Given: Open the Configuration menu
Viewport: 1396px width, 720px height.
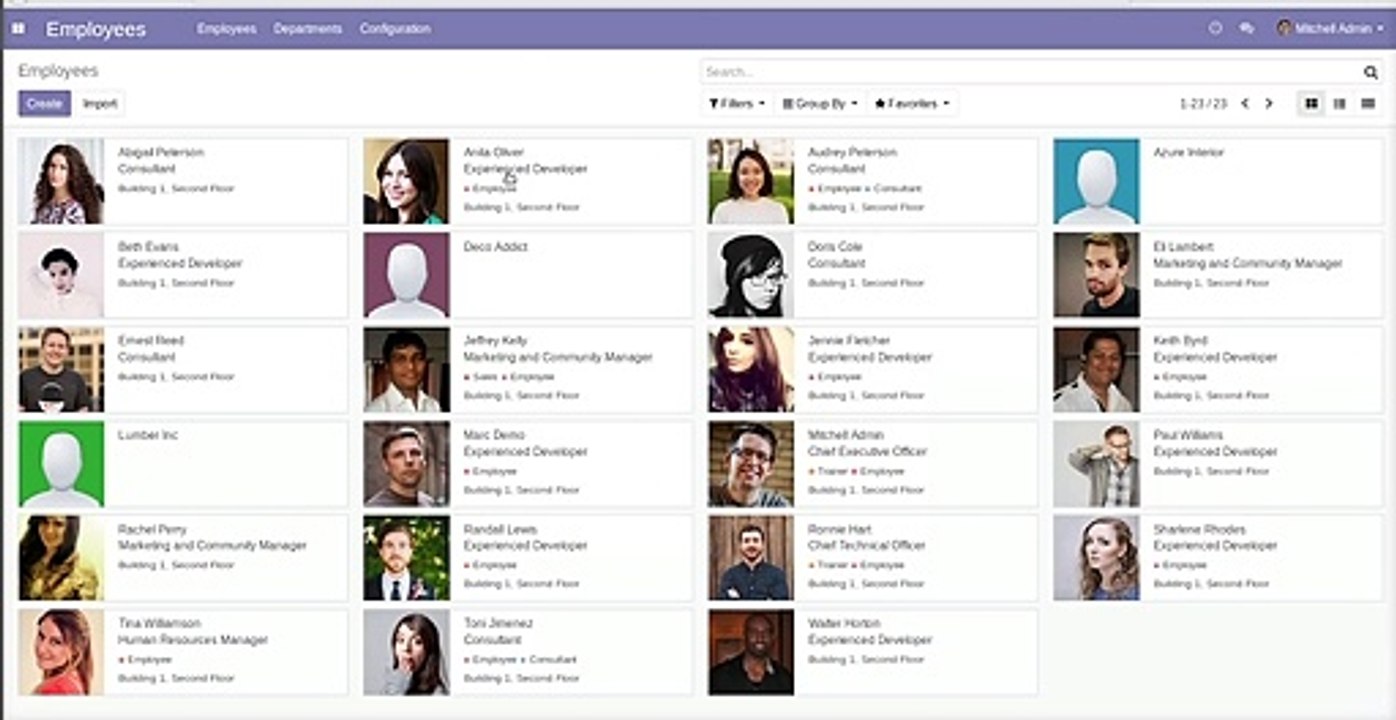Looking at the screenshot, I should tap(395, 29).
